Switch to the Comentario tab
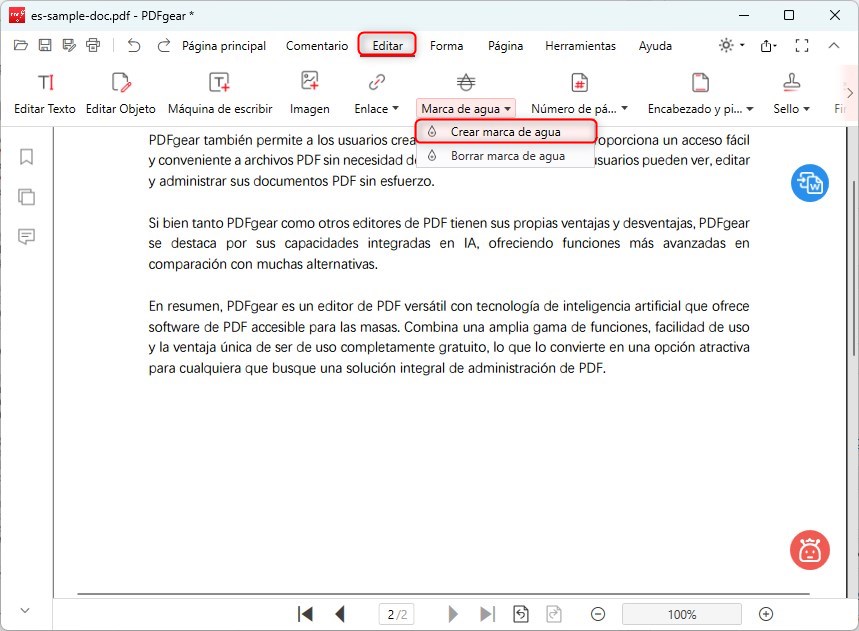859x631 pixels. click(x=317, y=45)
